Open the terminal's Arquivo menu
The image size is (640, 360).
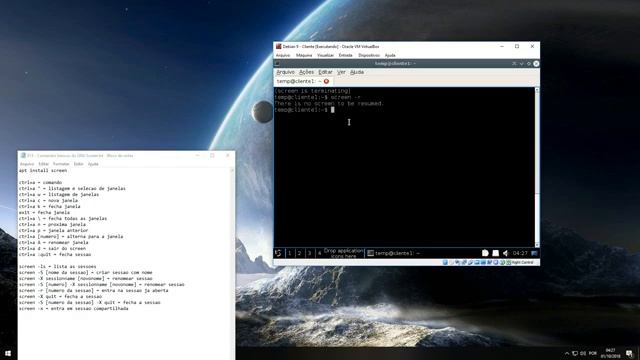pyautogui.click(x=285, y=72)
